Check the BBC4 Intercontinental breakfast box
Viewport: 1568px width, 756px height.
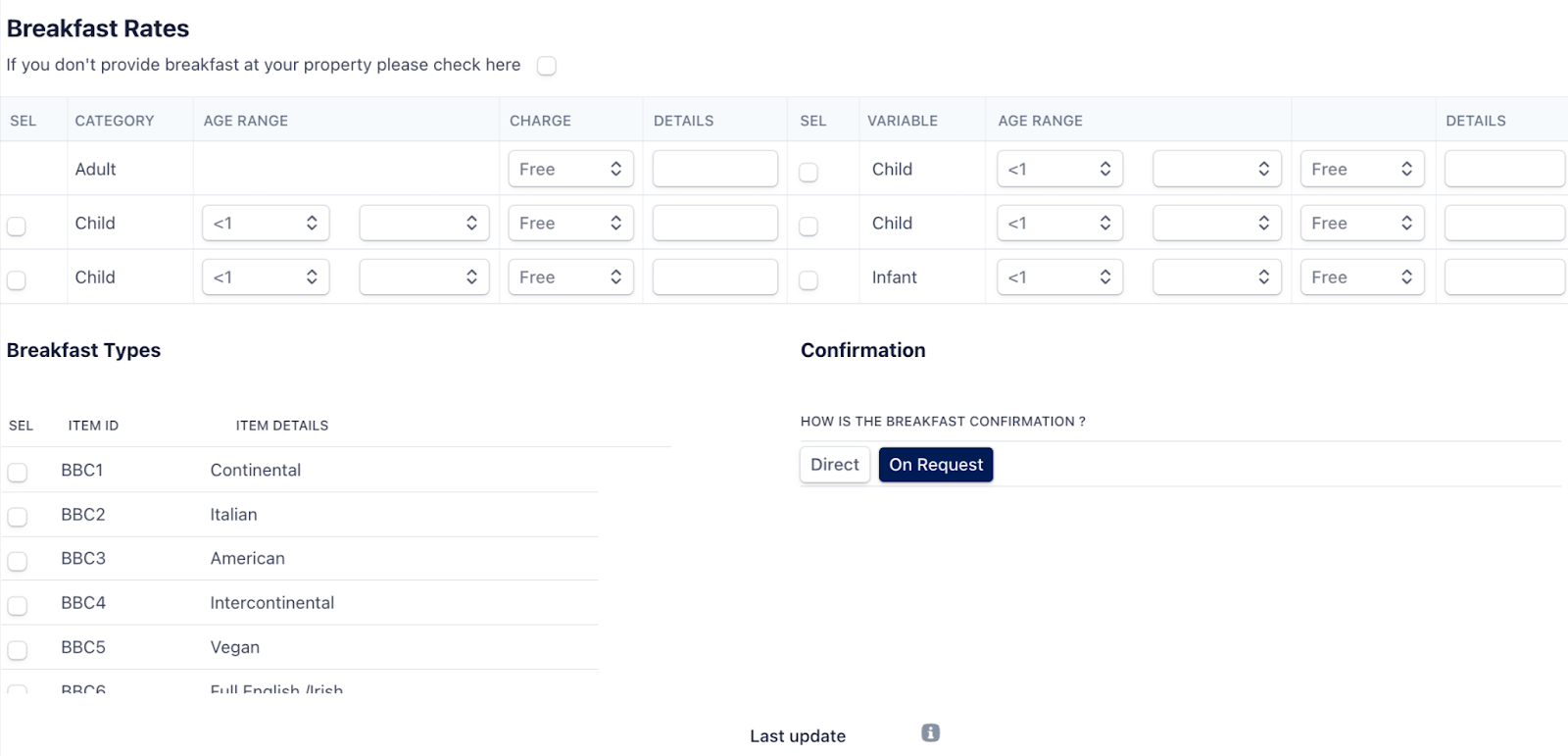click(x=18, y=605)
